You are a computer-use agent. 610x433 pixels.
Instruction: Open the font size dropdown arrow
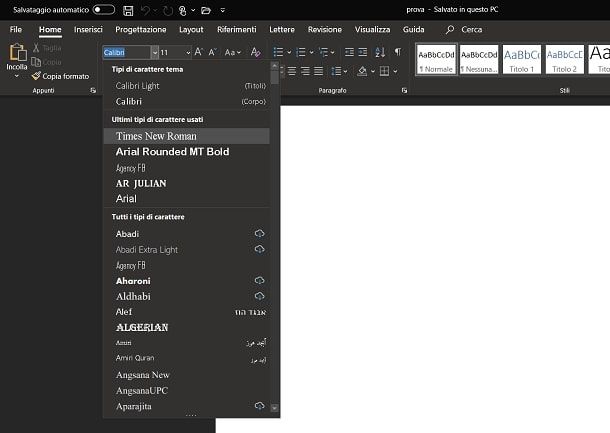click(x=188, y=52)
